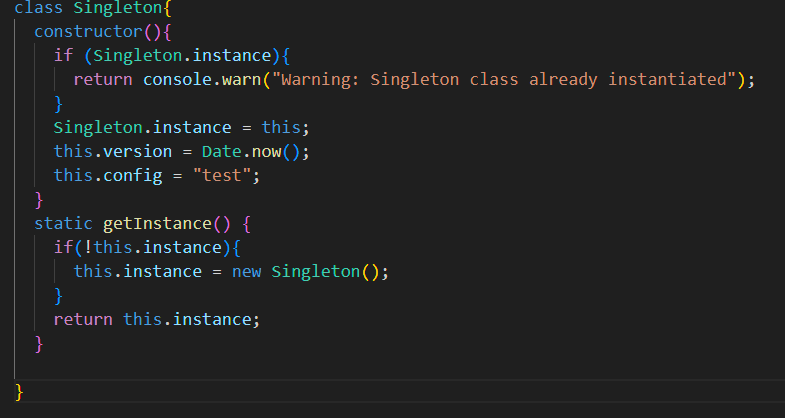Click the 'class' keyword before Singleton on the first line
This screenshot has width=785, height=418.
coord(39,8)
